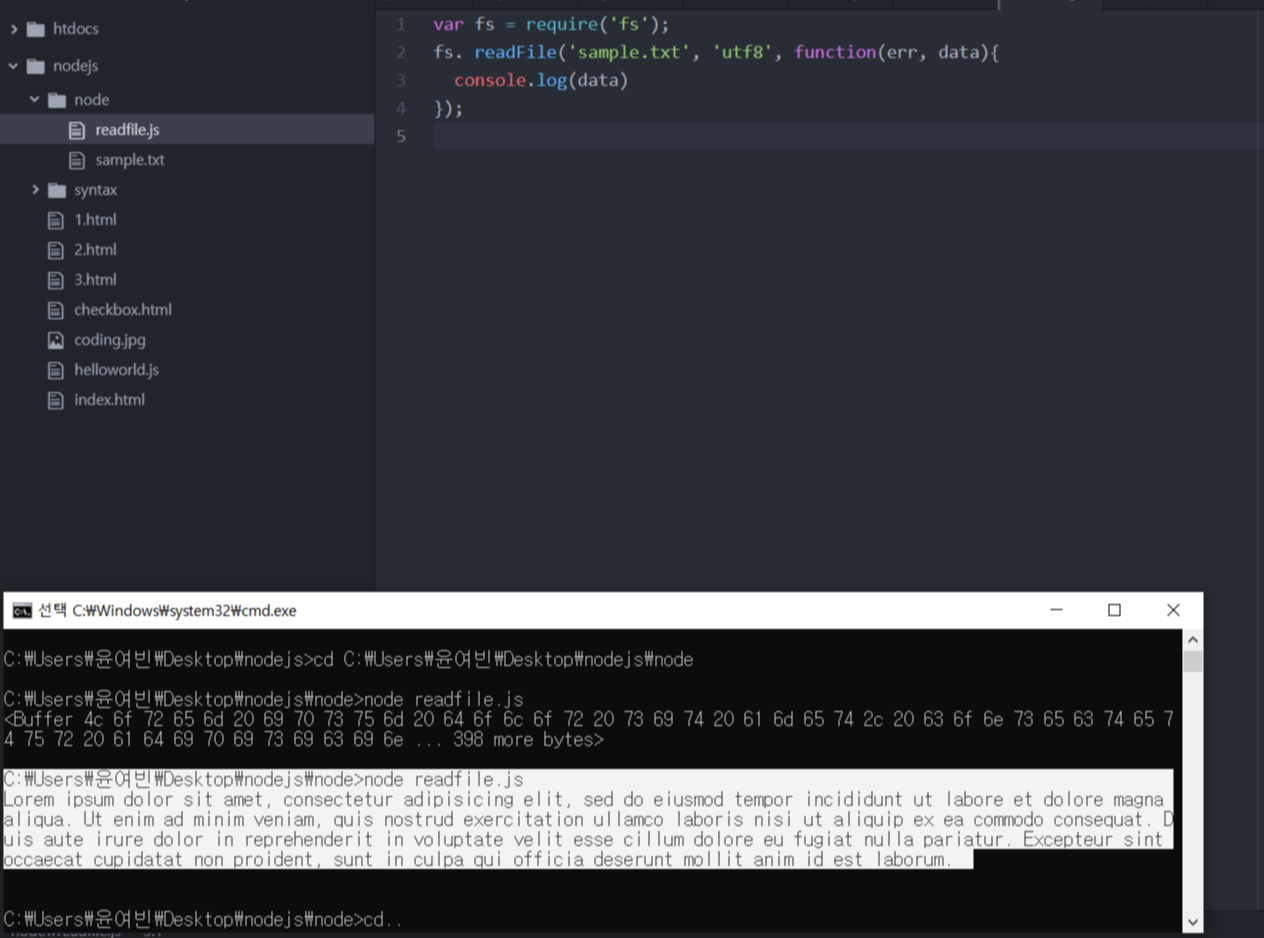This screenshot has height=938, width=1264.
Task: Open 1.html in the tree
Action: [x=95, y=220]
